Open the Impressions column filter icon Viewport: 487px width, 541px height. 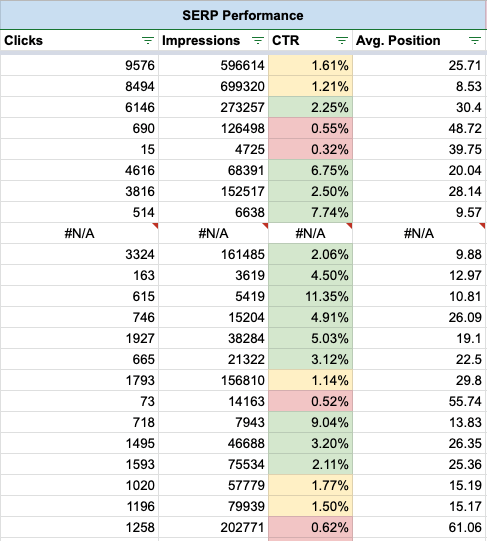(258, 41)
